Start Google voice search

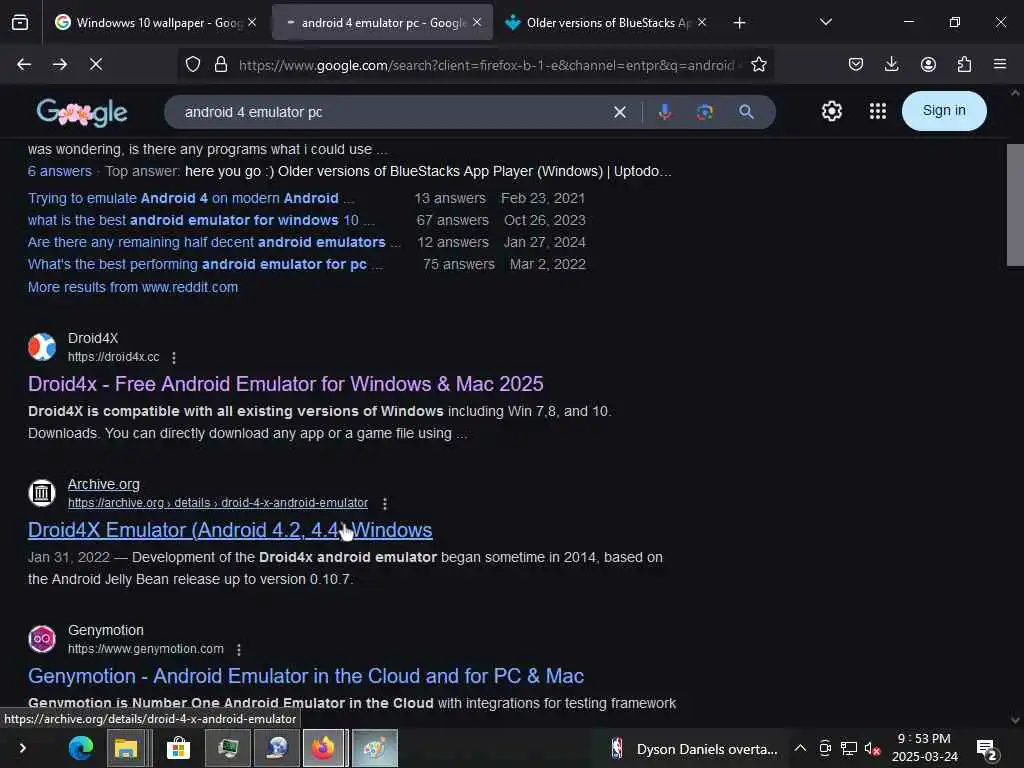[665, 112]
